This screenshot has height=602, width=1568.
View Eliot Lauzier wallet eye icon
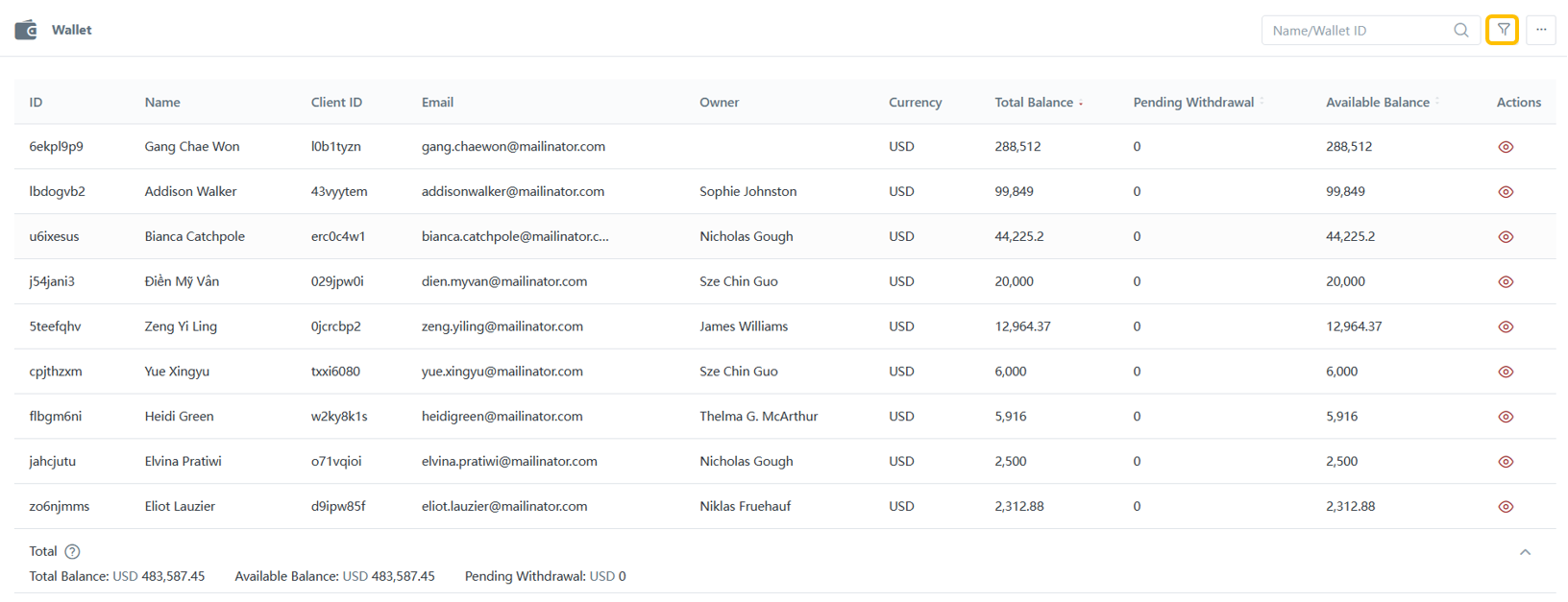click(1506, 507)
